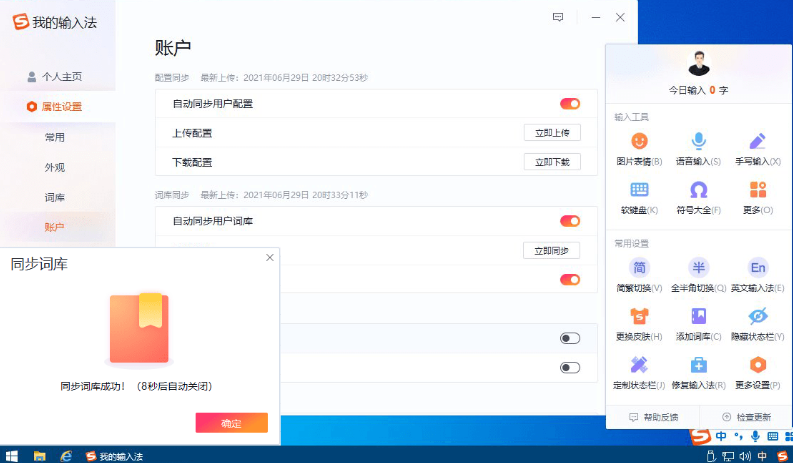793x463 pixels.
Task: Open 手写输入 handwriting tool
Action: [x=758, y=149]
